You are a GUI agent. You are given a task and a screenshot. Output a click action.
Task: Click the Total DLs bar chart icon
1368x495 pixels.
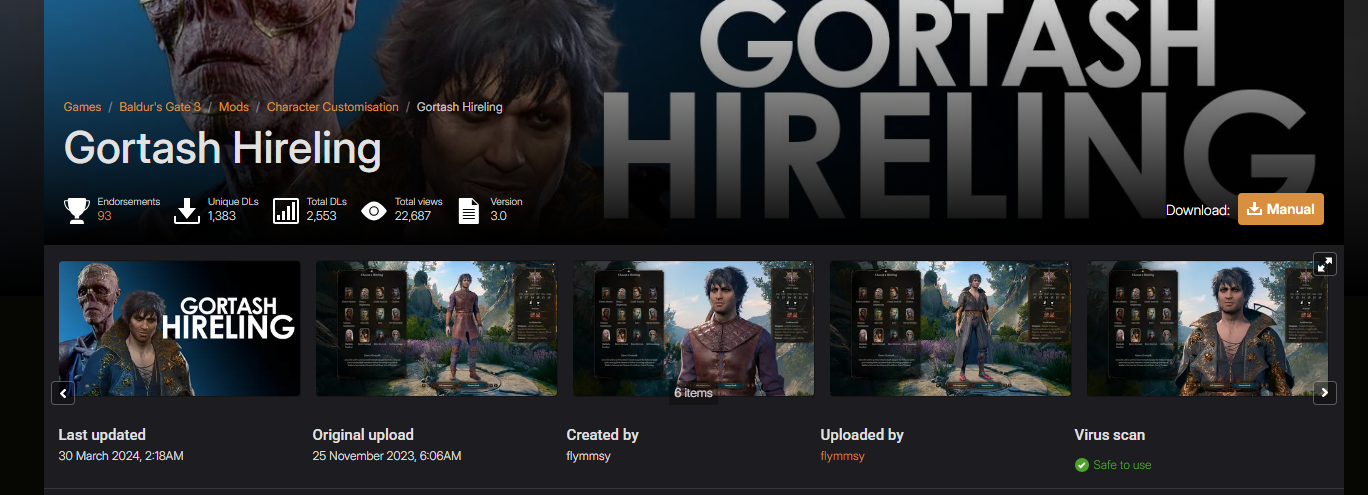(286, 210)
